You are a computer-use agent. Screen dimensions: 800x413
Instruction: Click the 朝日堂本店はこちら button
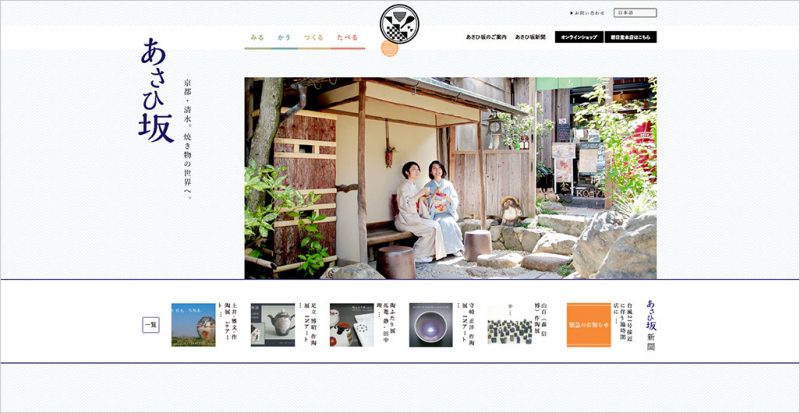click(630, 37)
